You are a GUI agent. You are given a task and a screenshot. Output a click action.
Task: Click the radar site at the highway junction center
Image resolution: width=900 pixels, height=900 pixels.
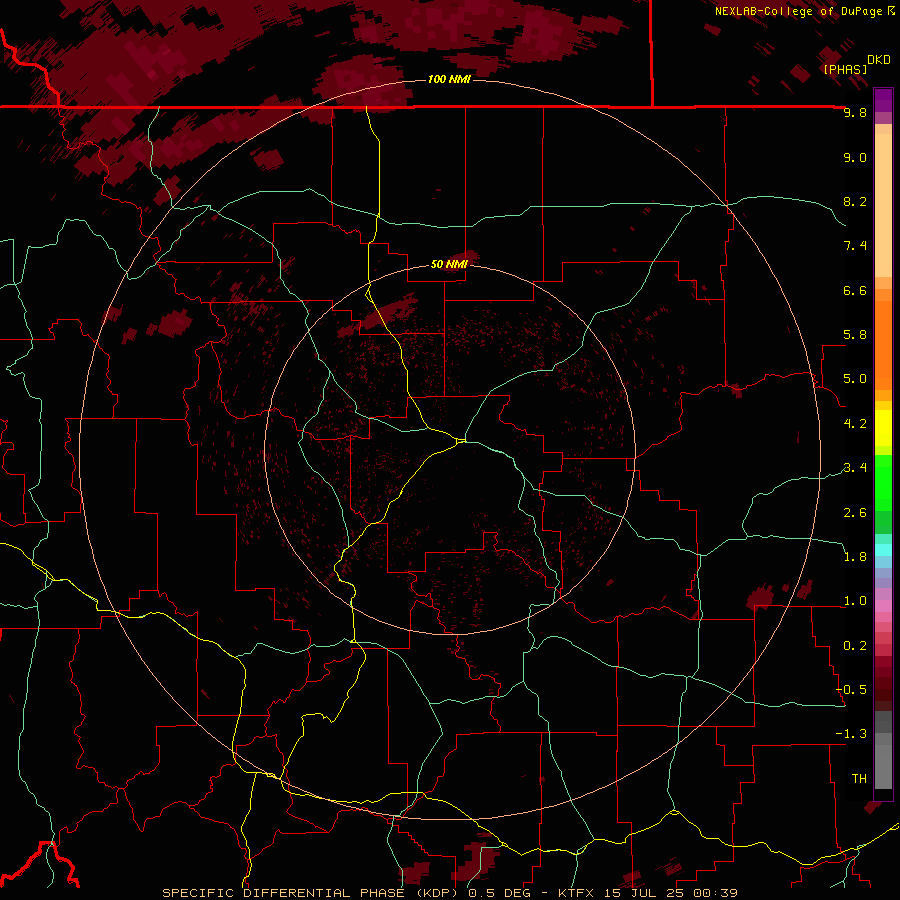coord(461,440)
